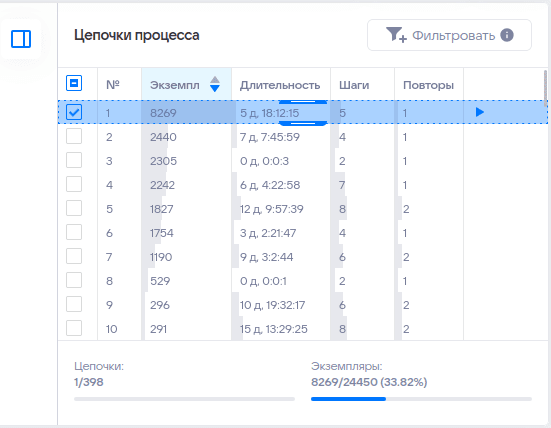Screen dimensions: 551x428
Task: Click the info icon on Фильтровать button
Action: [x=507, y=35]
